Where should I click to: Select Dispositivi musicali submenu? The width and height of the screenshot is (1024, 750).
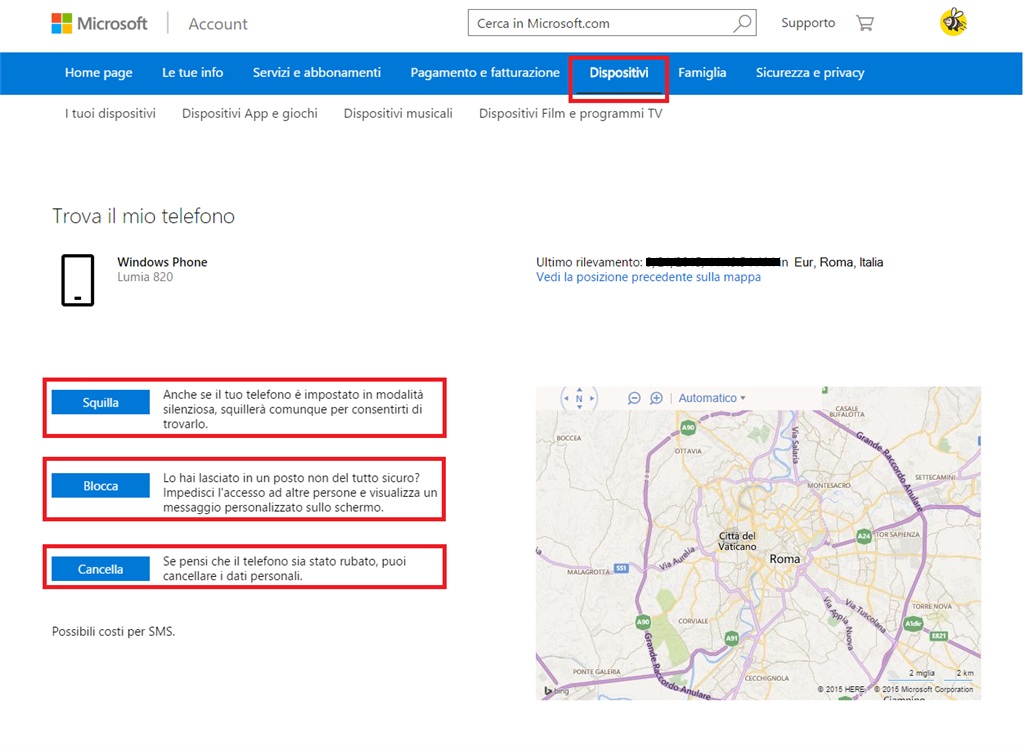(x=398, y=114)
